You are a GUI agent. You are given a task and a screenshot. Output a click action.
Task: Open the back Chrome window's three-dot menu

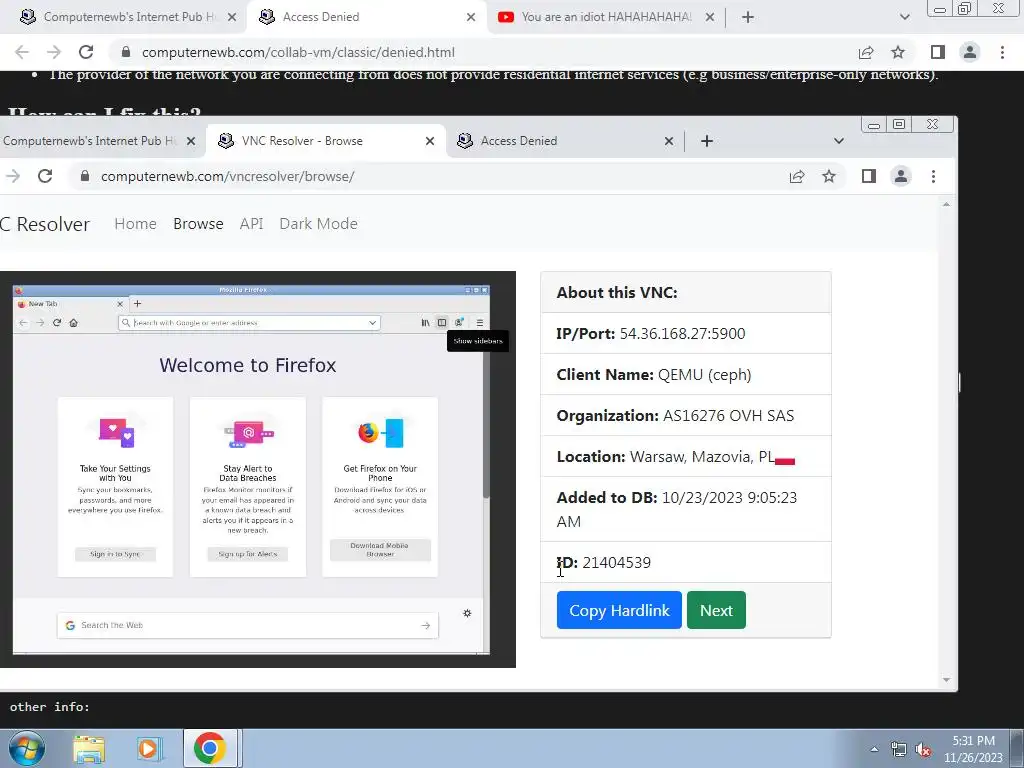coord(1002,52)
